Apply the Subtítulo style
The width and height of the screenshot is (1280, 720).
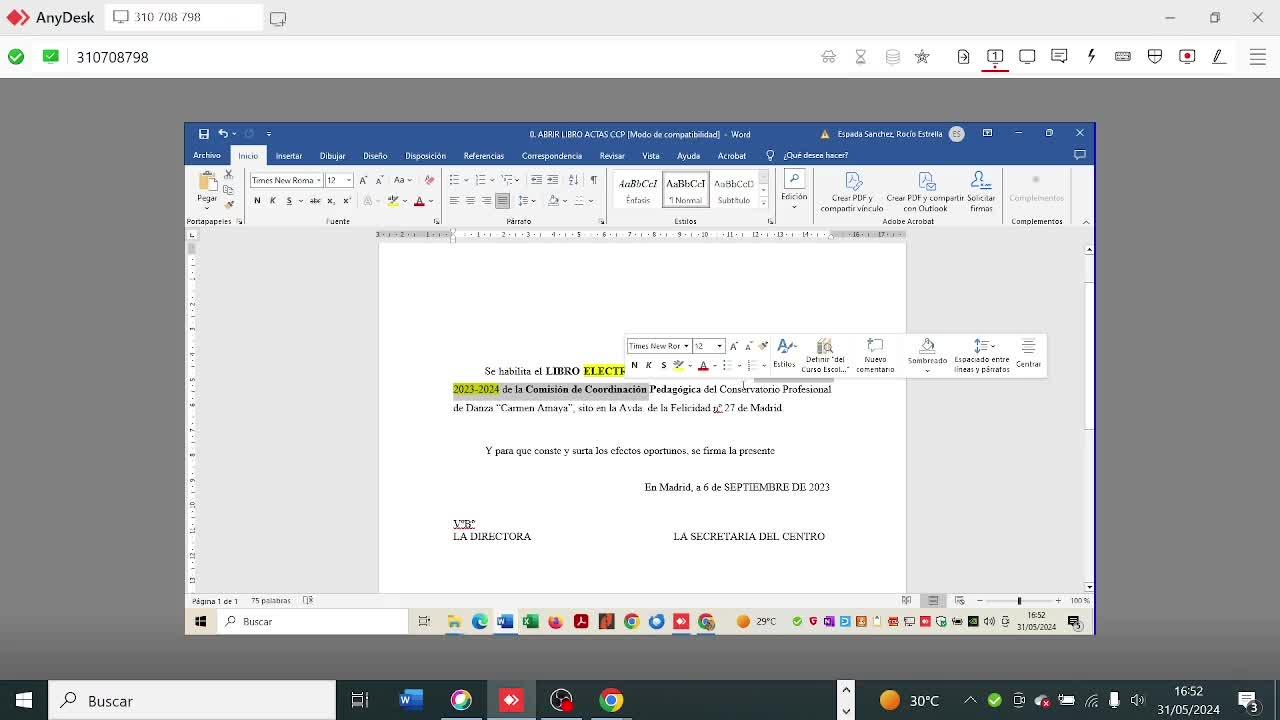click(x=733, y=190)
